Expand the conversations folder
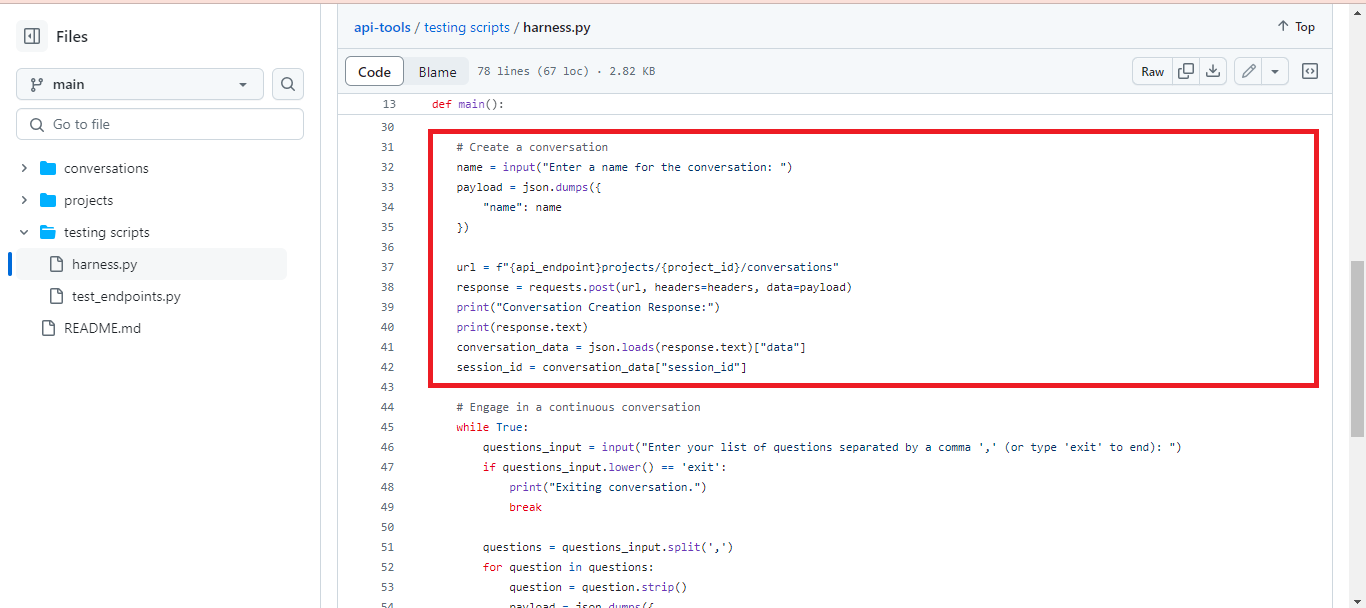Viewport: 1366px width, 608px height. 25,168
